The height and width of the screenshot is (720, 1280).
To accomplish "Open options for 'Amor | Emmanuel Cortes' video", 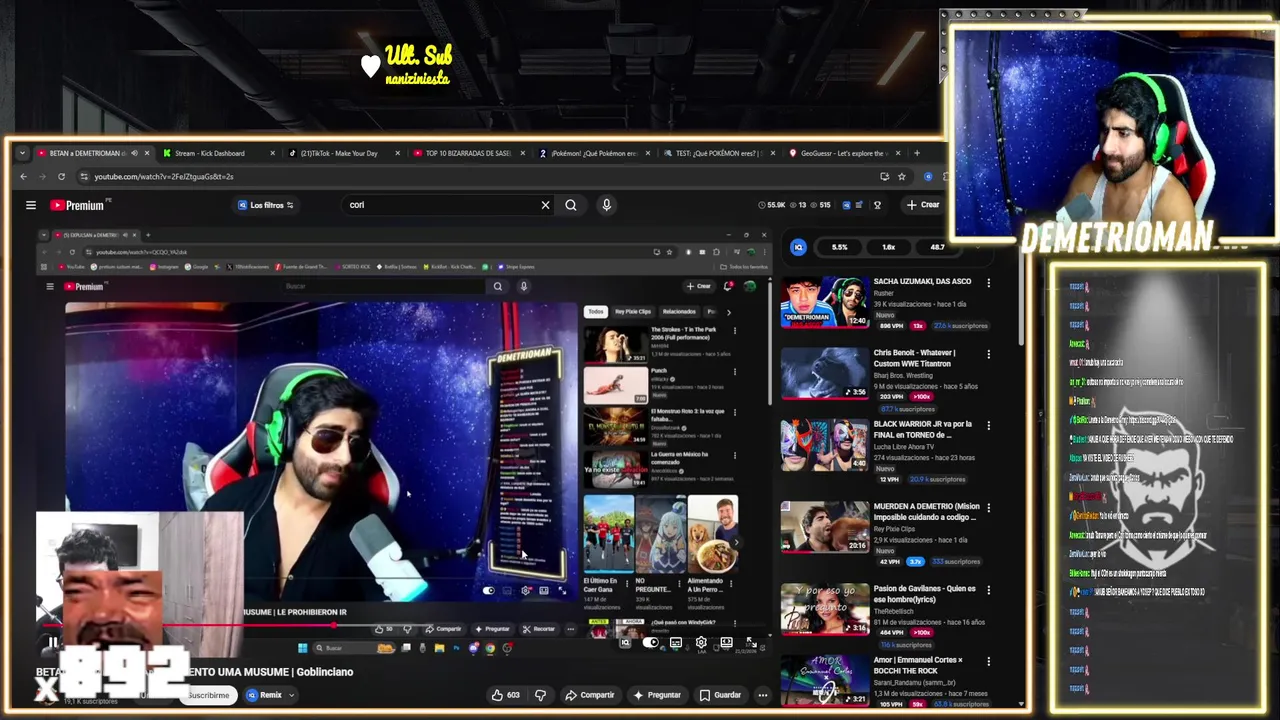I will pos(989,661).
